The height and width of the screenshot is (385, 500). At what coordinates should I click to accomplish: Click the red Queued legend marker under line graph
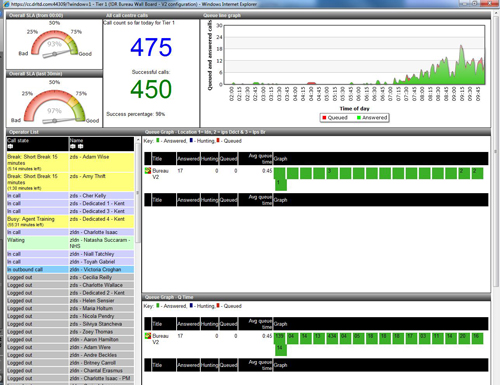pyautogui.click(x=324, y=118)
